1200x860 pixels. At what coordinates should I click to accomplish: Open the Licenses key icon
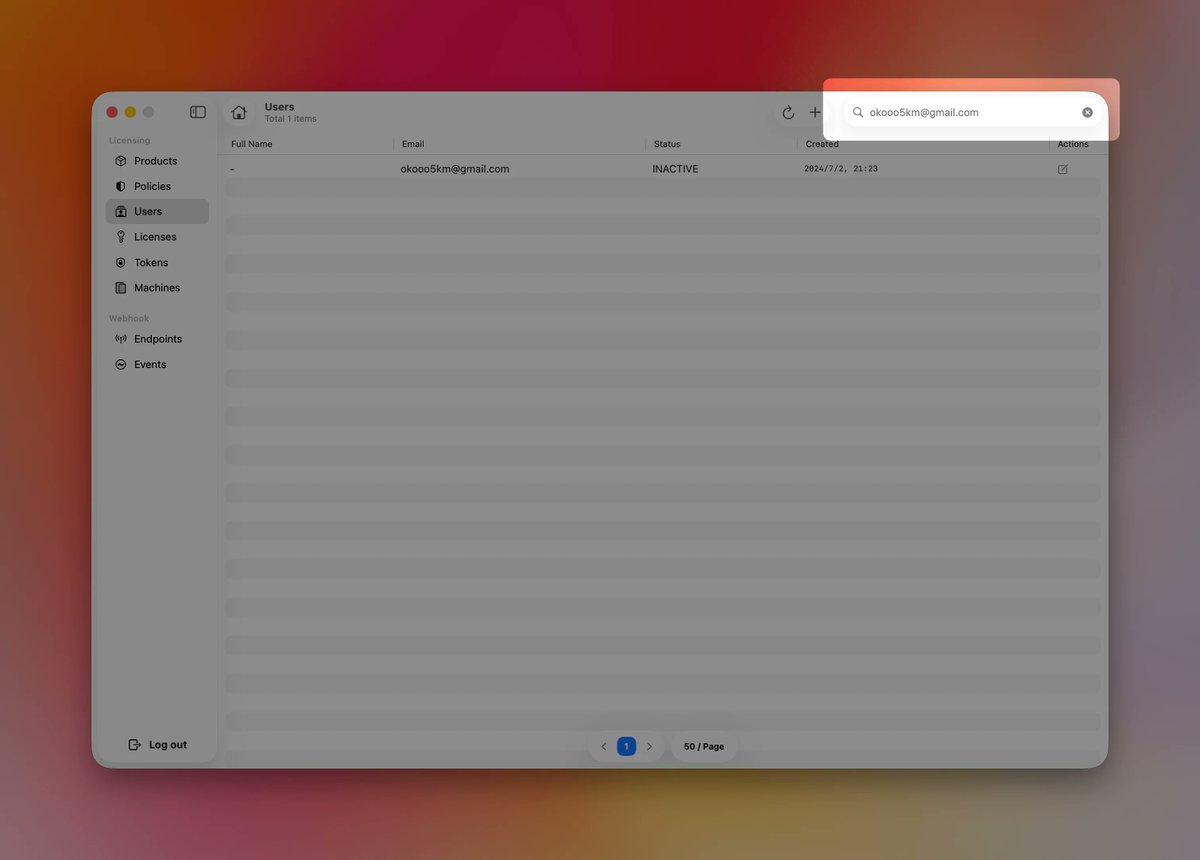(121, 237)
